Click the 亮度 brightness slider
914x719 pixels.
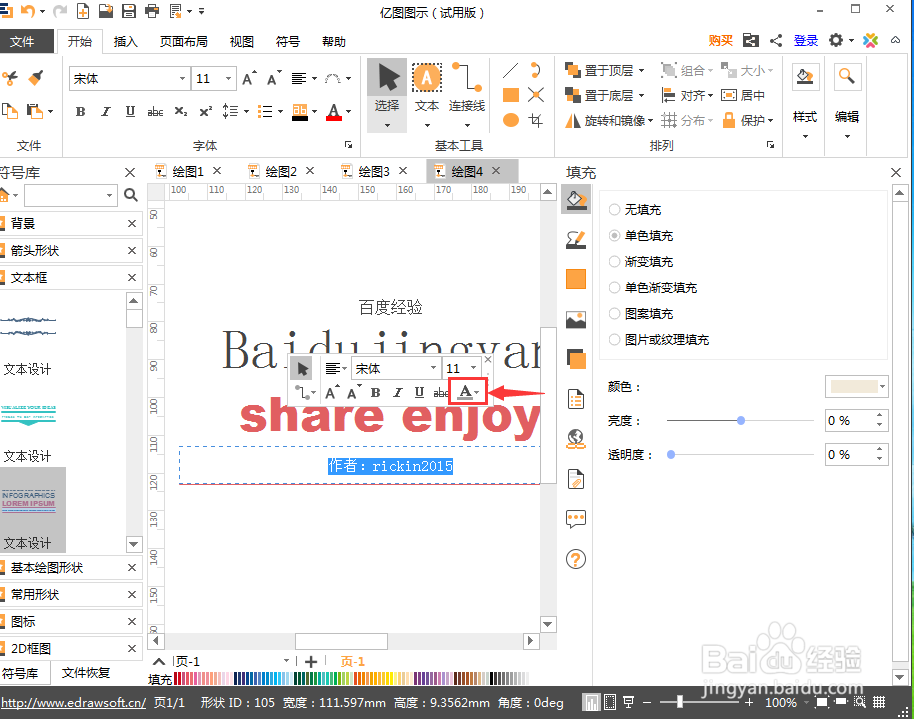740,420
